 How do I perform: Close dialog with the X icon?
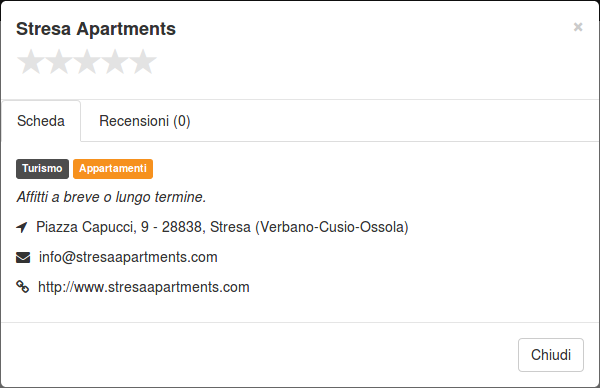click(578, 27)
